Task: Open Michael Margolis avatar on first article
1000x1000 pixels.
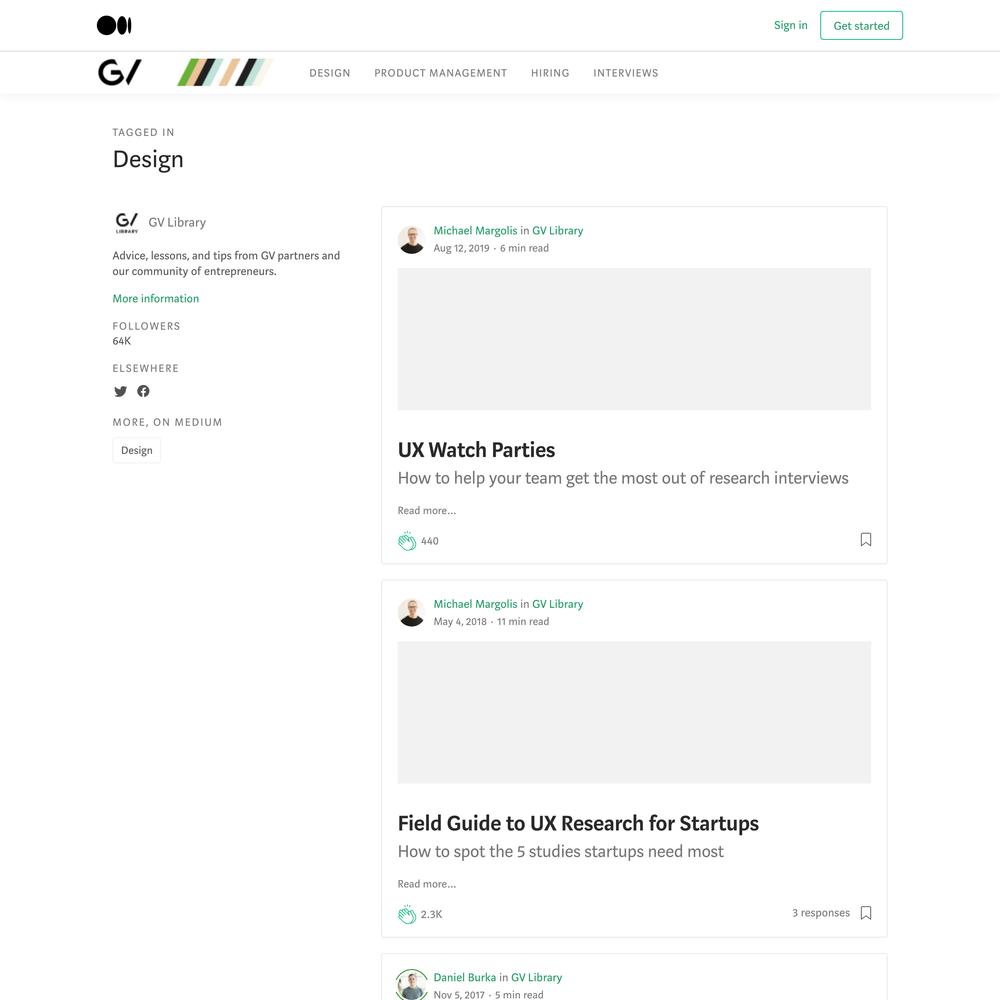Action: [x=411, y=239]
